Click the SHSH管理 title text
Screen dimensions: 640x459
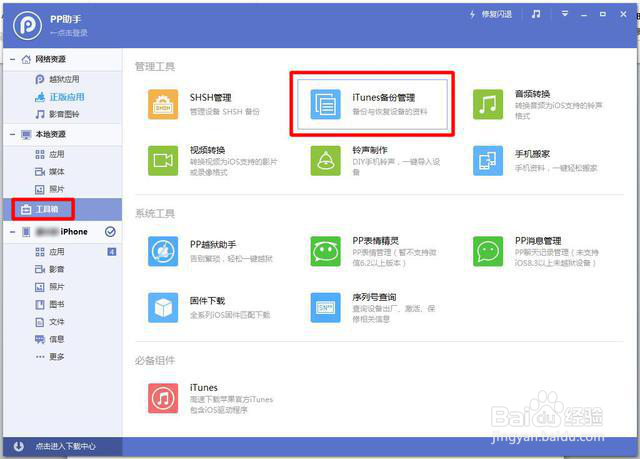pos(211,98)
